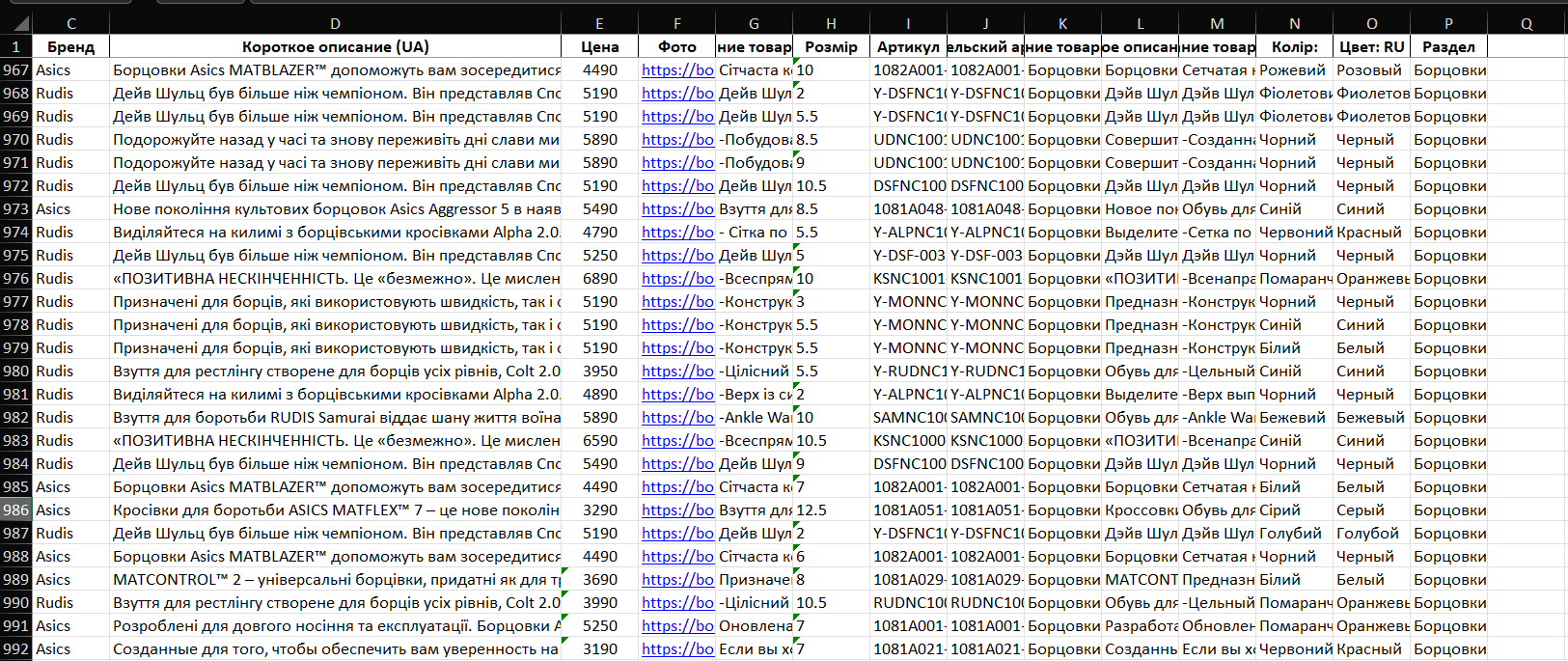Select column G by its header letter

click(755, 24)
